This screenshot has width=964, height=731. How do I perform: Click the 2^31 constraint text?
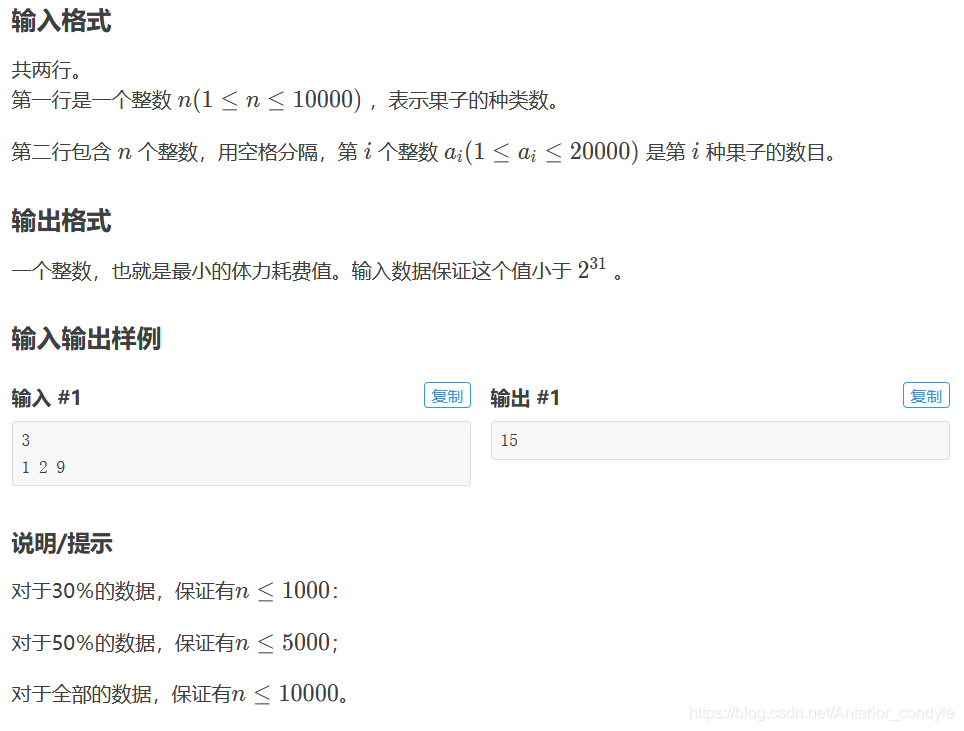point(591,267)
